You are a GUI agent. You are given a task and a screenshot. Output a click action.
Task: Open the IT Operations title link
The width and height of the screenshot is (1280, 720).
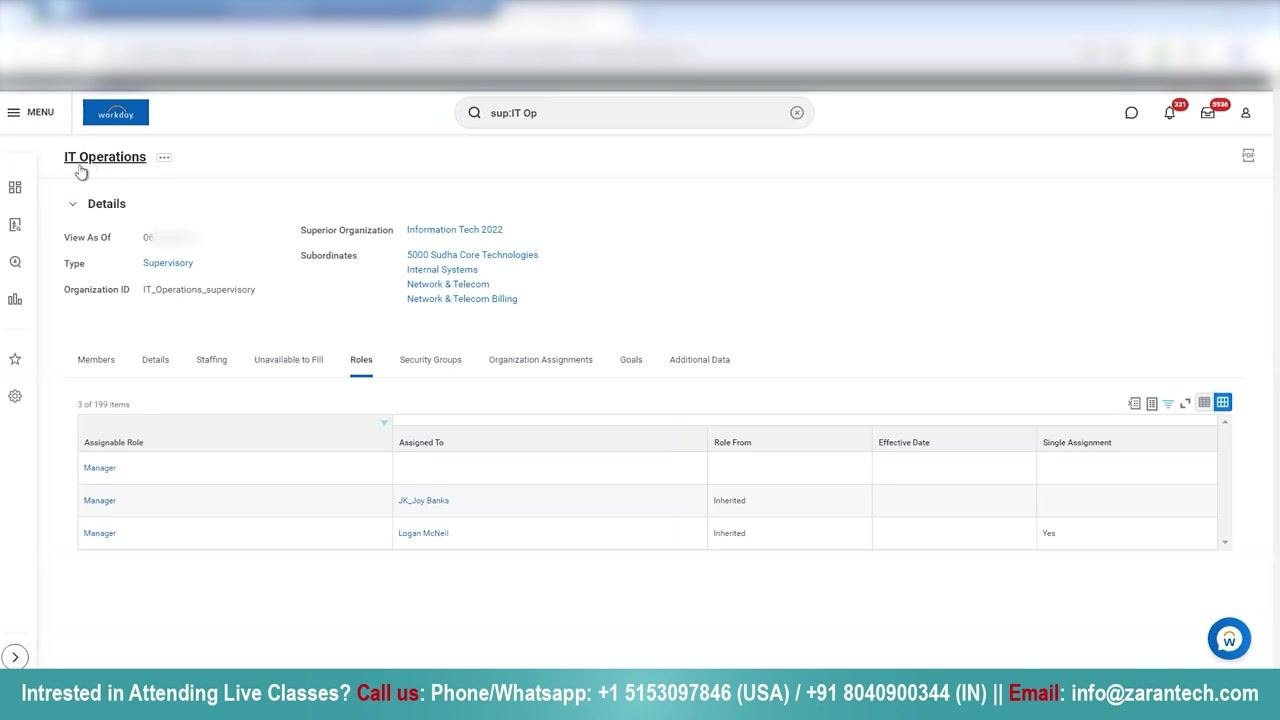pyautogui.click(x=105, y=157)
